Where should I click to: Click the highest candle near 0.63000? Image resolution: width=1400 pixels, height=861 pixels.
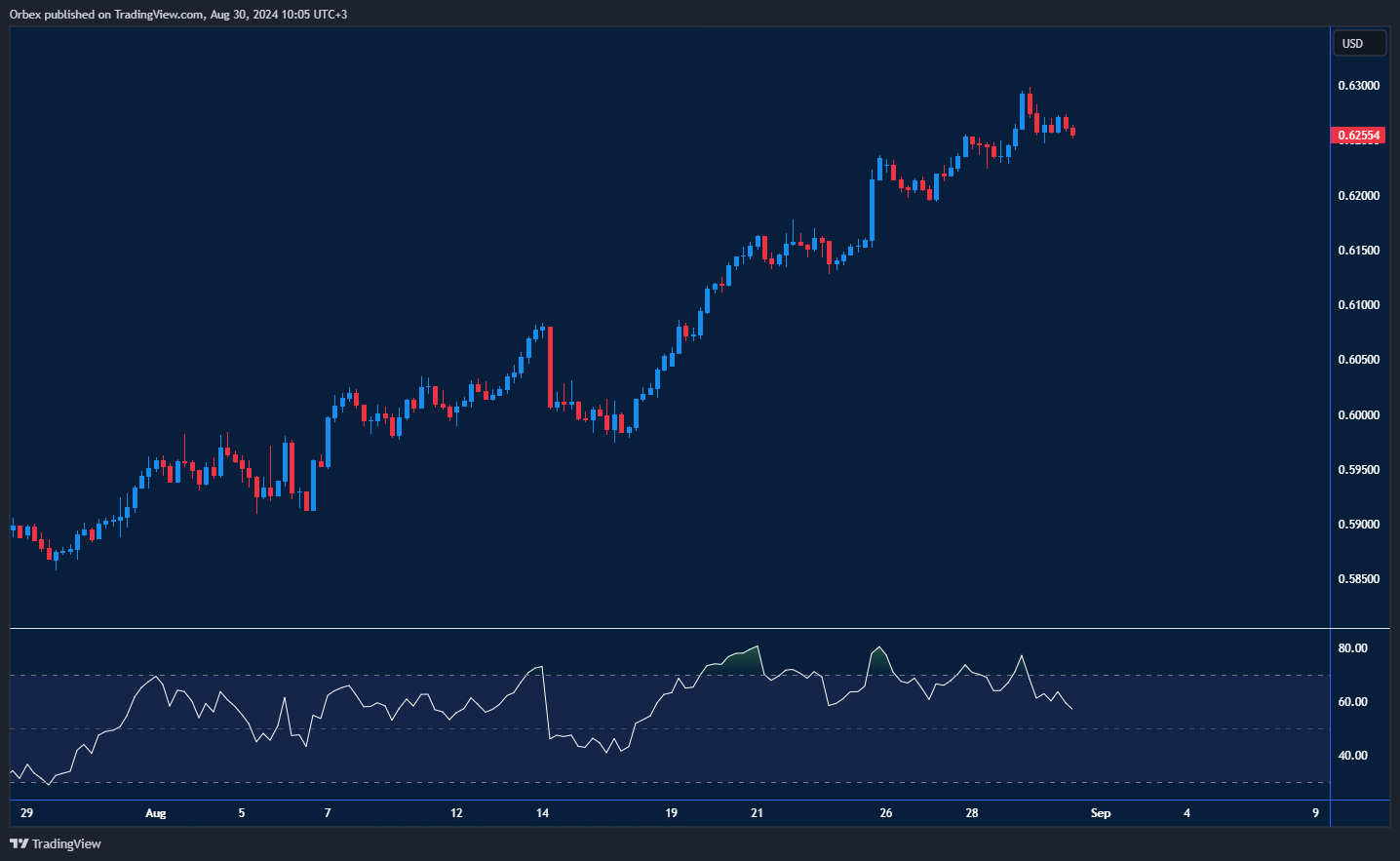(1023, 110)
